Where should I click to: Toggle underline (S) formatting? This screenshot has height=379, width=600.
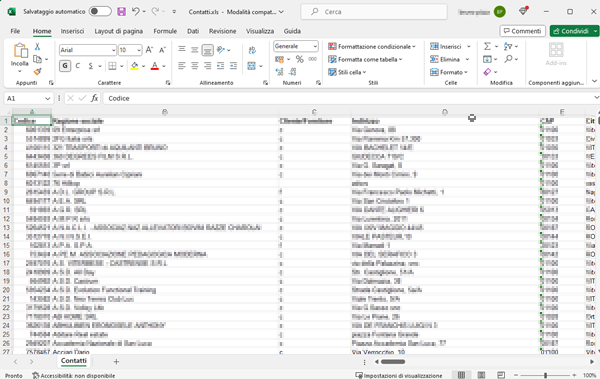click(91, 66)
